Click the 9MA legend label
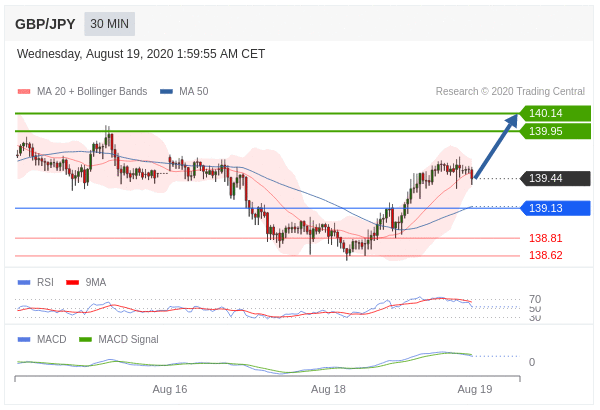 click(96, 283)
